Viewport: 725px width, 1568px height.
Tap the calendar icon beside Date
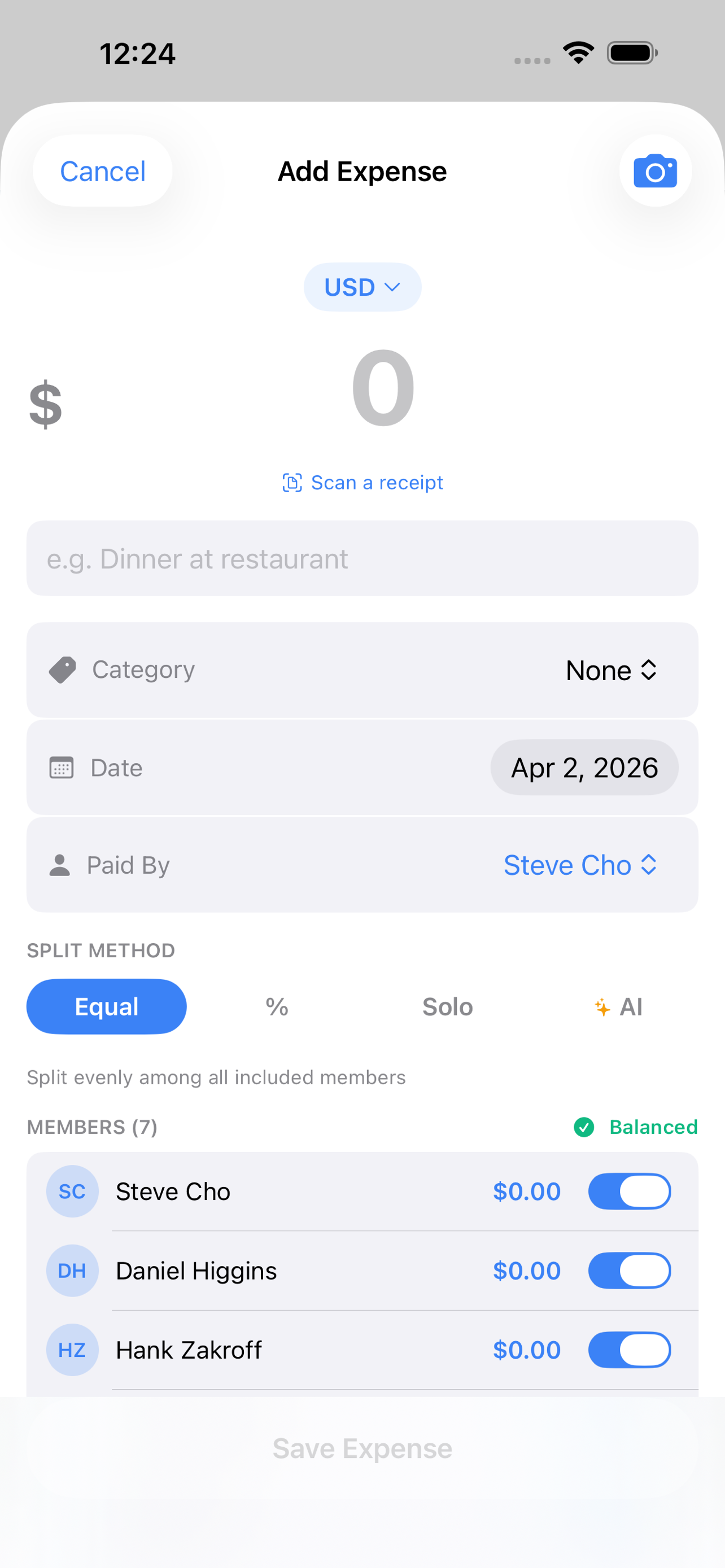pos(62,768)
